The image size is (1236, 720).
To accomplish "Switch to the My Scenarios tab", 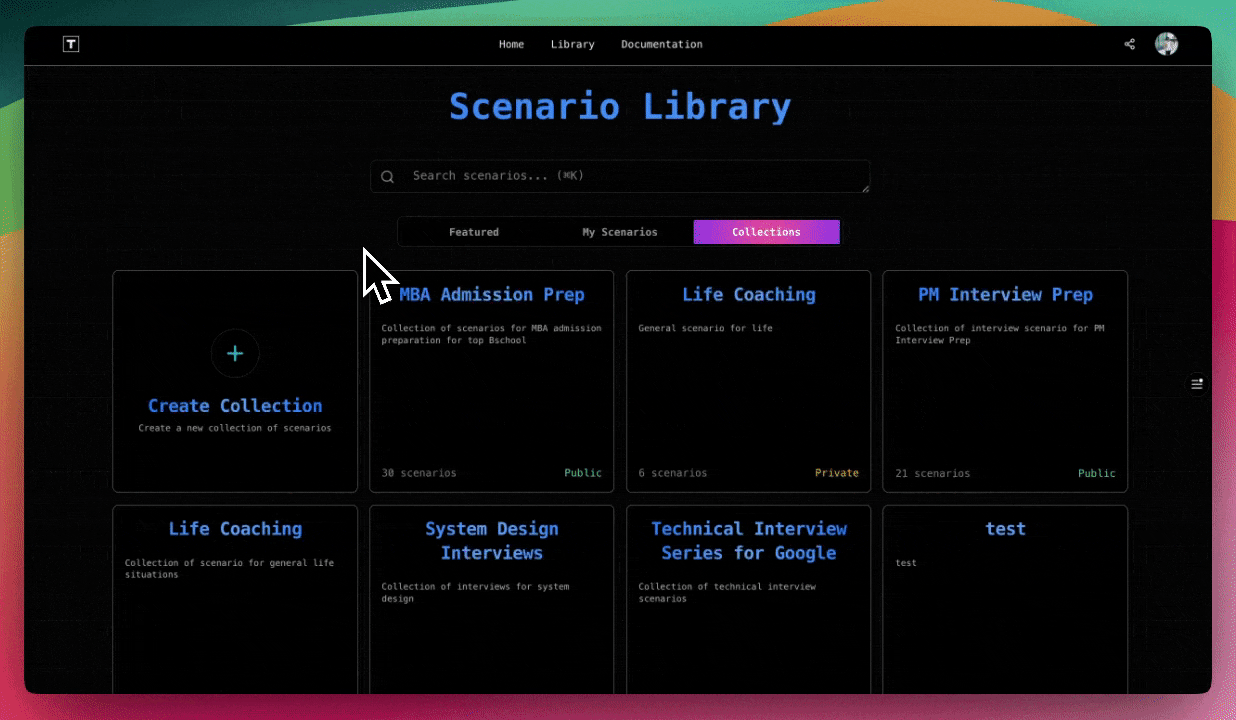I will (x=620, y=232).
